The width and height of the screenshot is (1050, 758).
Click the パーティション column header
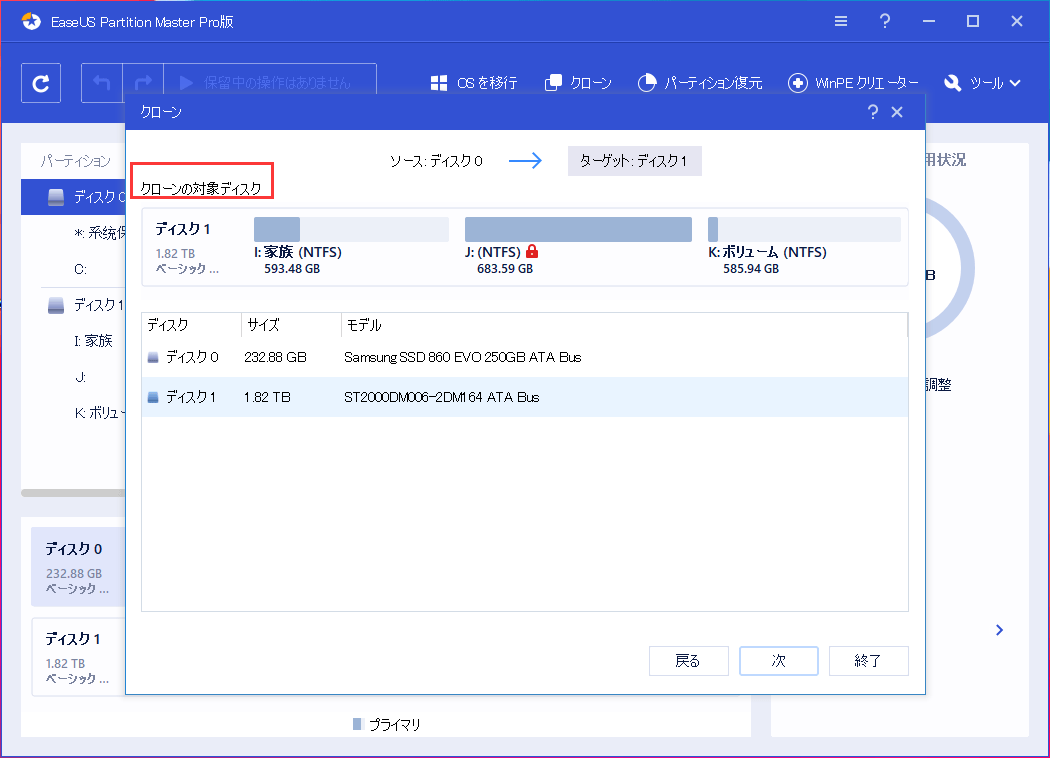[x=76, y=161]
